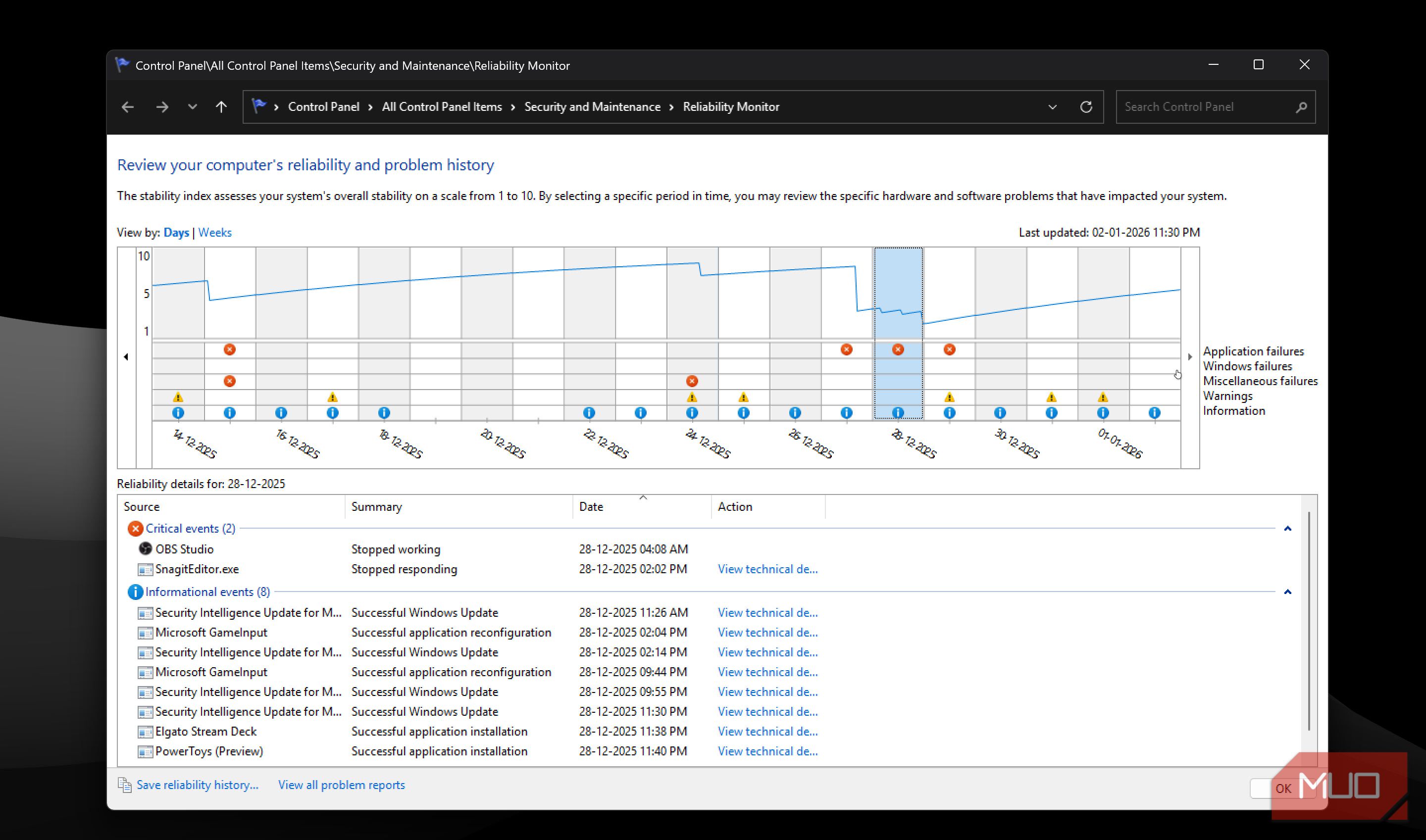Image resolution: width=1426 pixels, height=840 pixels.
Task: Click the Refresh icon in the address bar
Action: pyautogui.click(x=1086, y=107)
